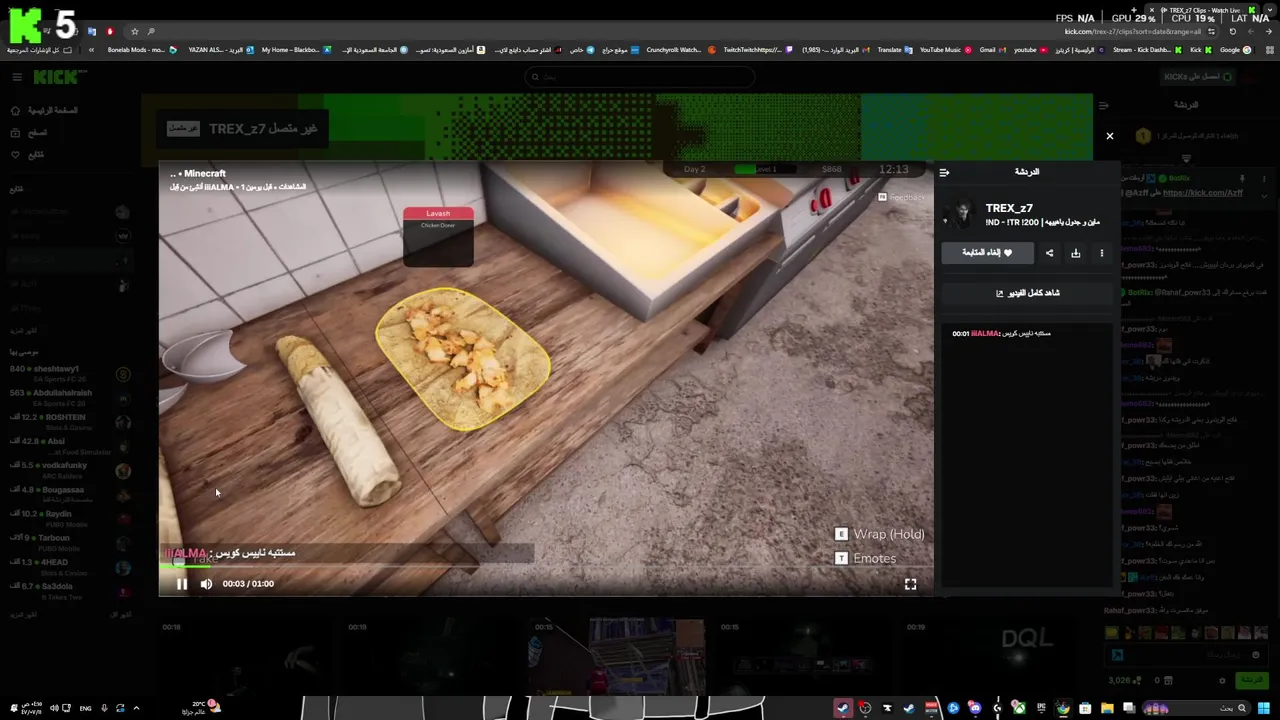Expand the bookmarks overflow chevron

[x=91, y=50]
